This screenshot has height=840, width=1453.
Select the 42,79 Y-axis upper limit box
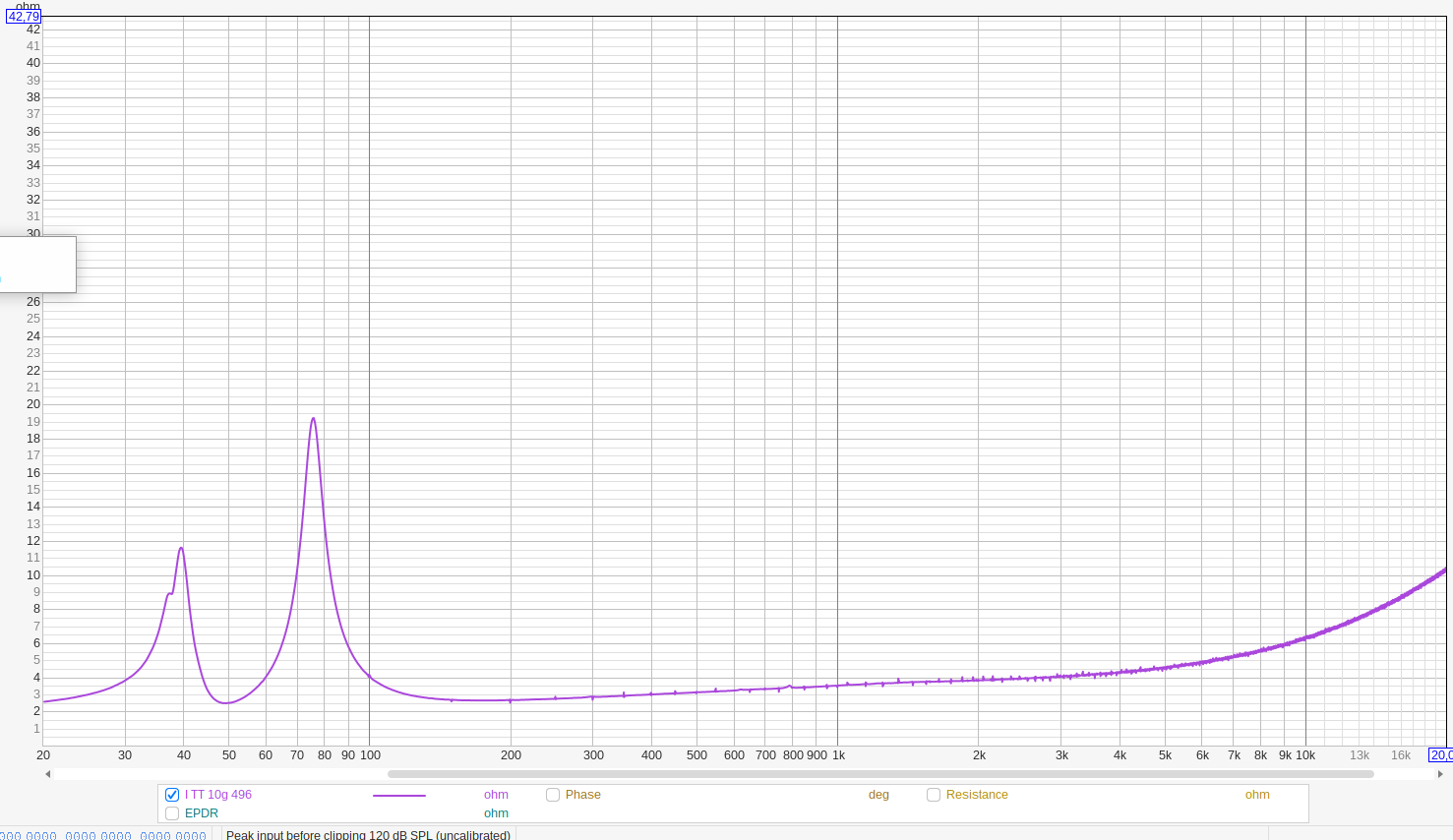[24, 17]
